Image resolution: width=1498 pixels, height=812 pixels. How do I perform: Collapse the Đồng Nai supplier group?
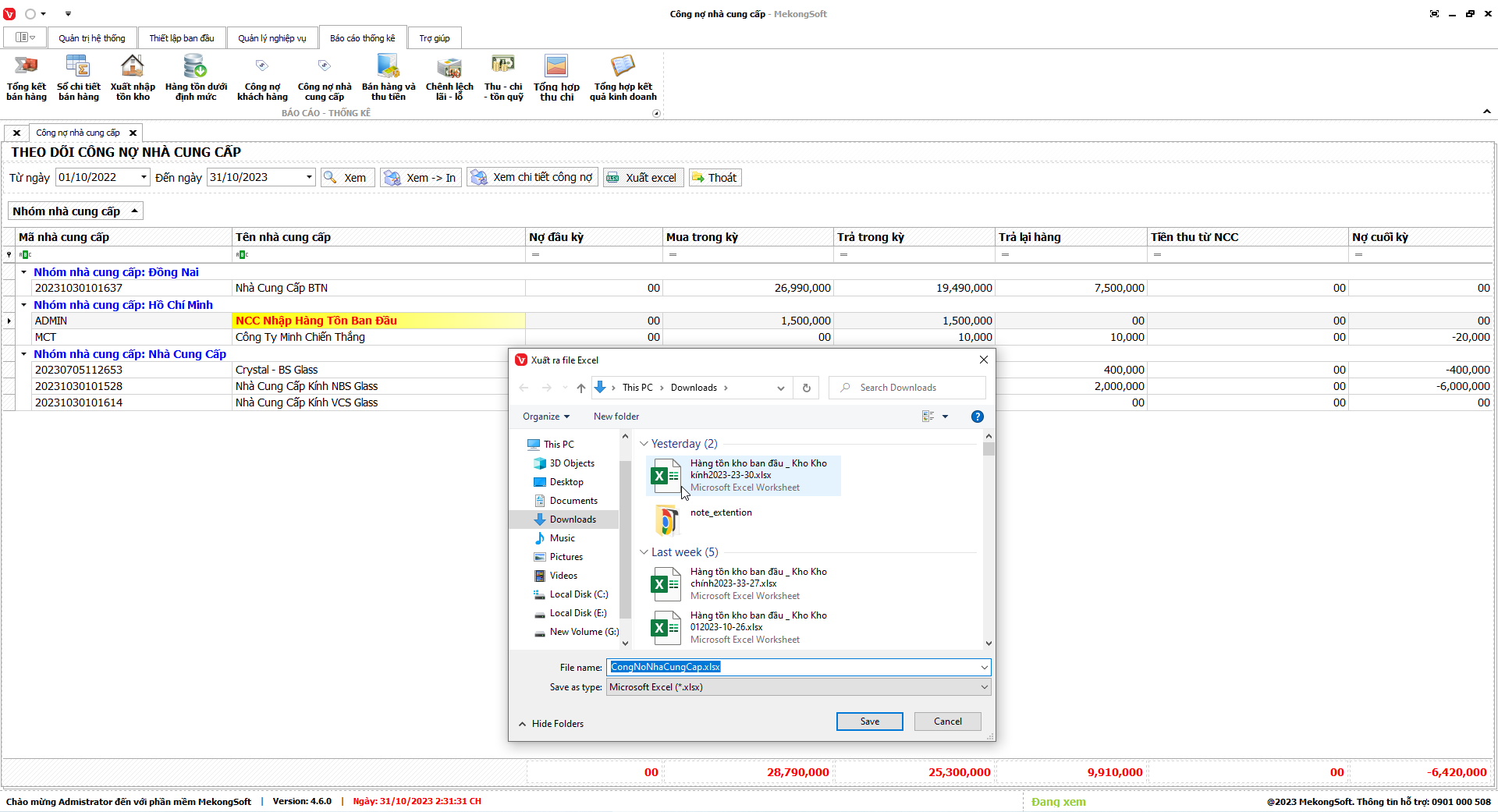pos(24,272)
